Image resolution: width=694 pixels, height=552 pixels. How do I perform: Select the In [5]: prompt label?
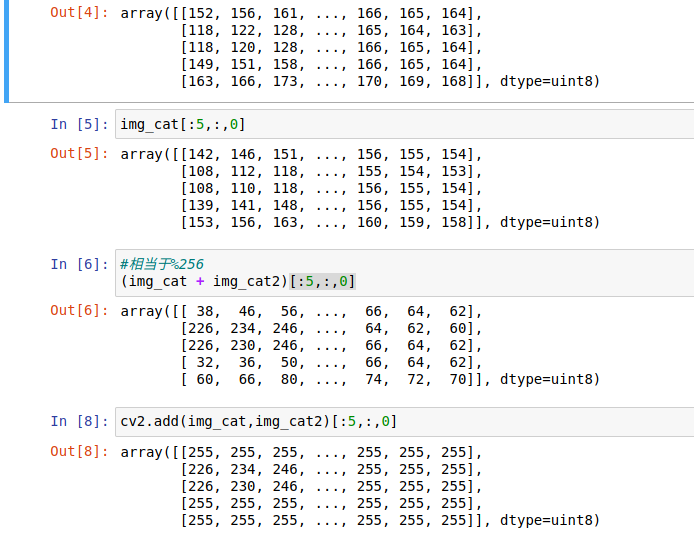(x=79, y=124)
